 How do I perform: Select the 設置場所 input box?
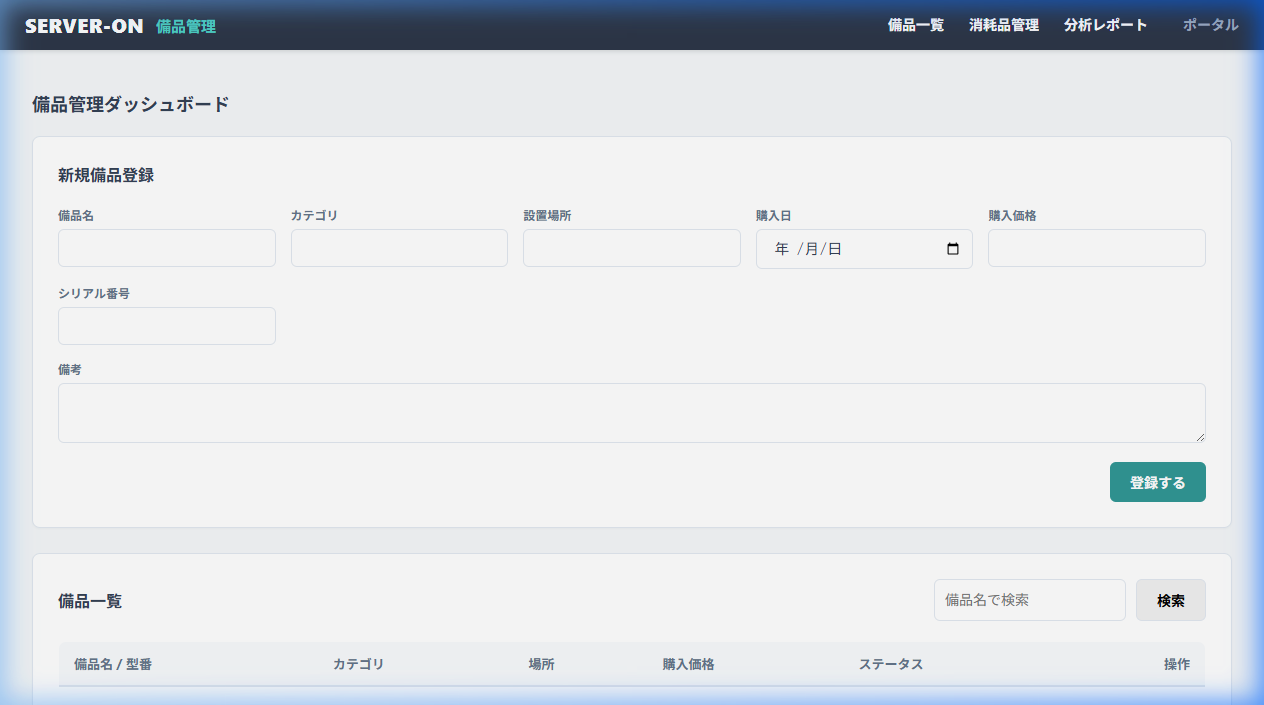(631, 248)
